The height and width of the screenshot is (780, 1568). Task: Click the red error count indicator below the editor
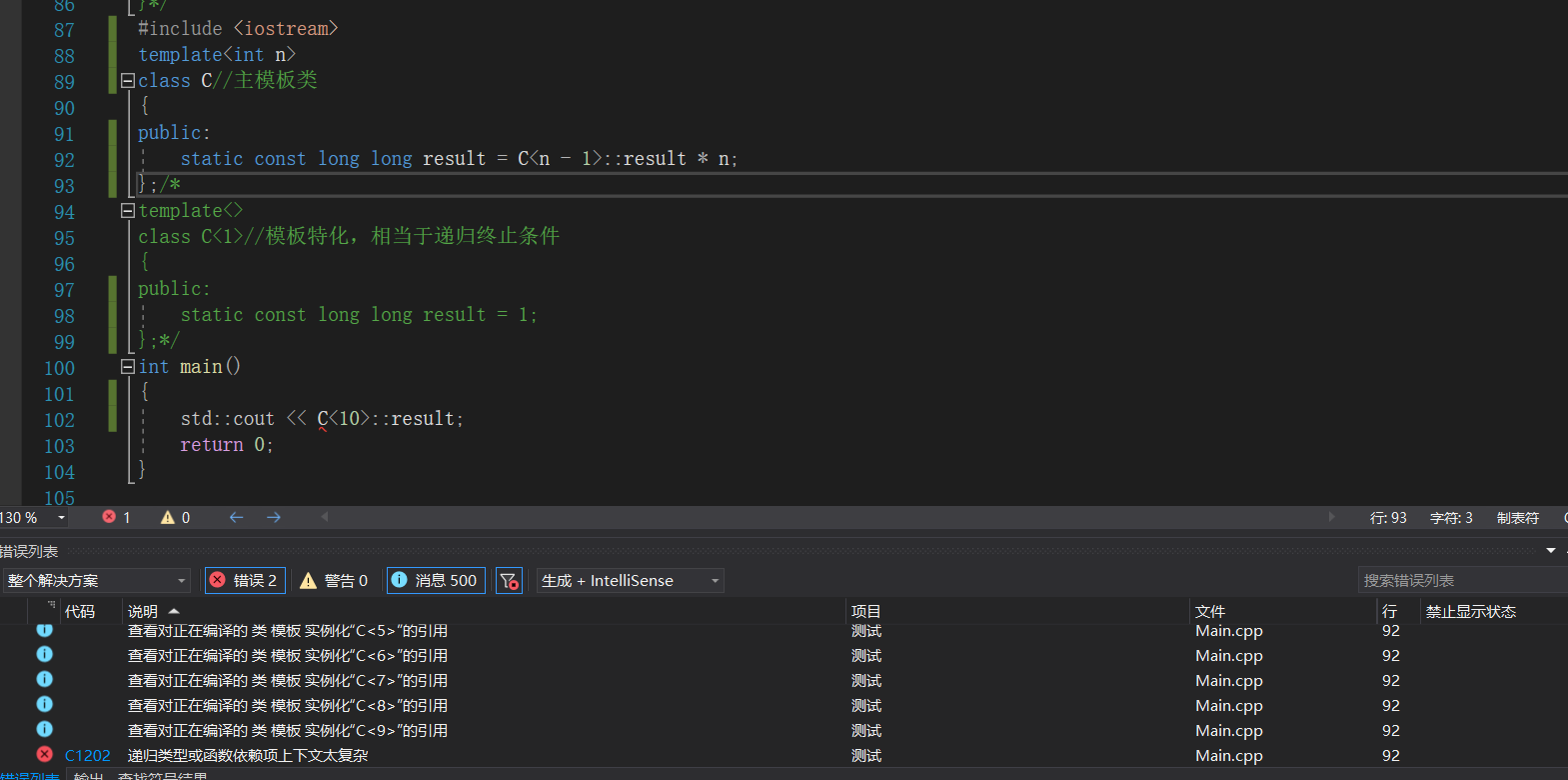[116, 517]
